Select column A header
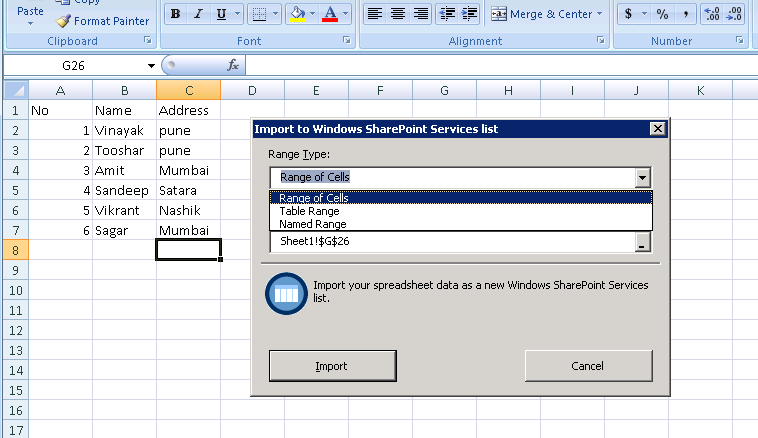The image size is (758, 438). click(x=60, y=90)
